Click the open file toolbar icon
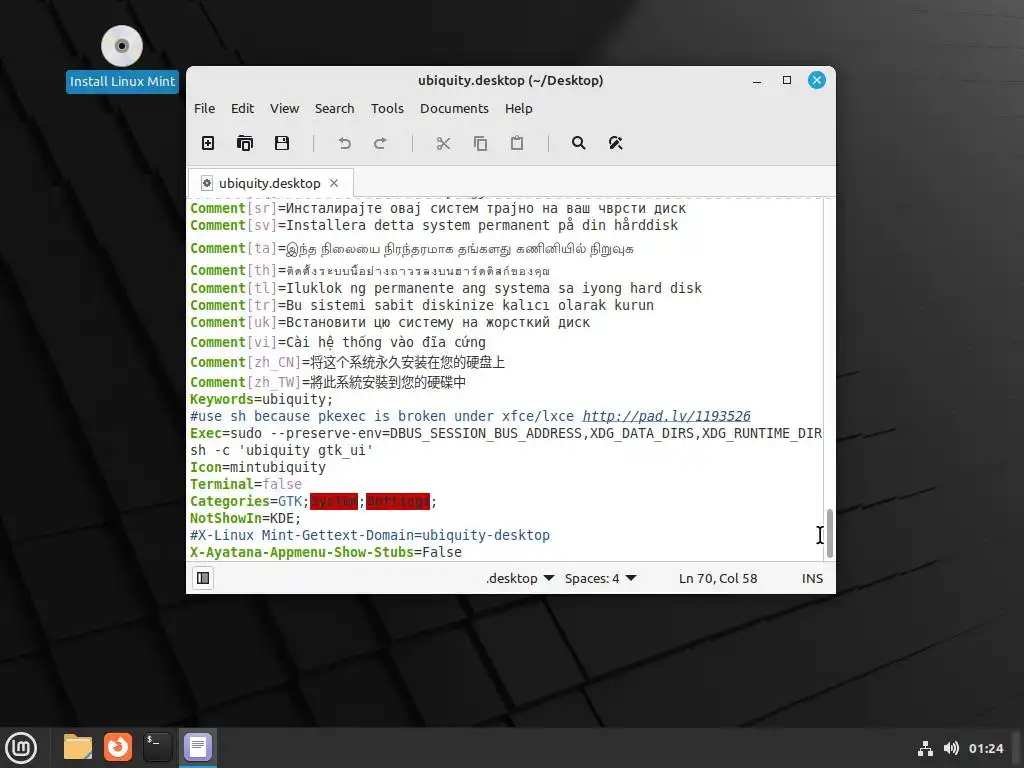This screenshot has height=768, width=1024. pos(245,143)
